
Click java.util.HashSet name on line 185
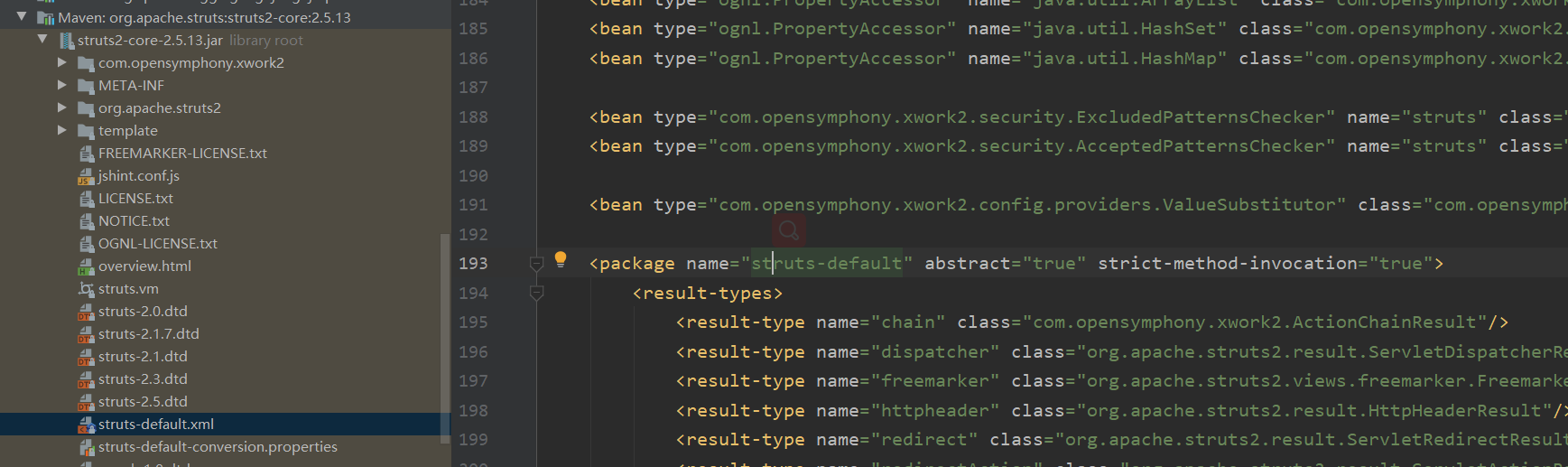1125,29
